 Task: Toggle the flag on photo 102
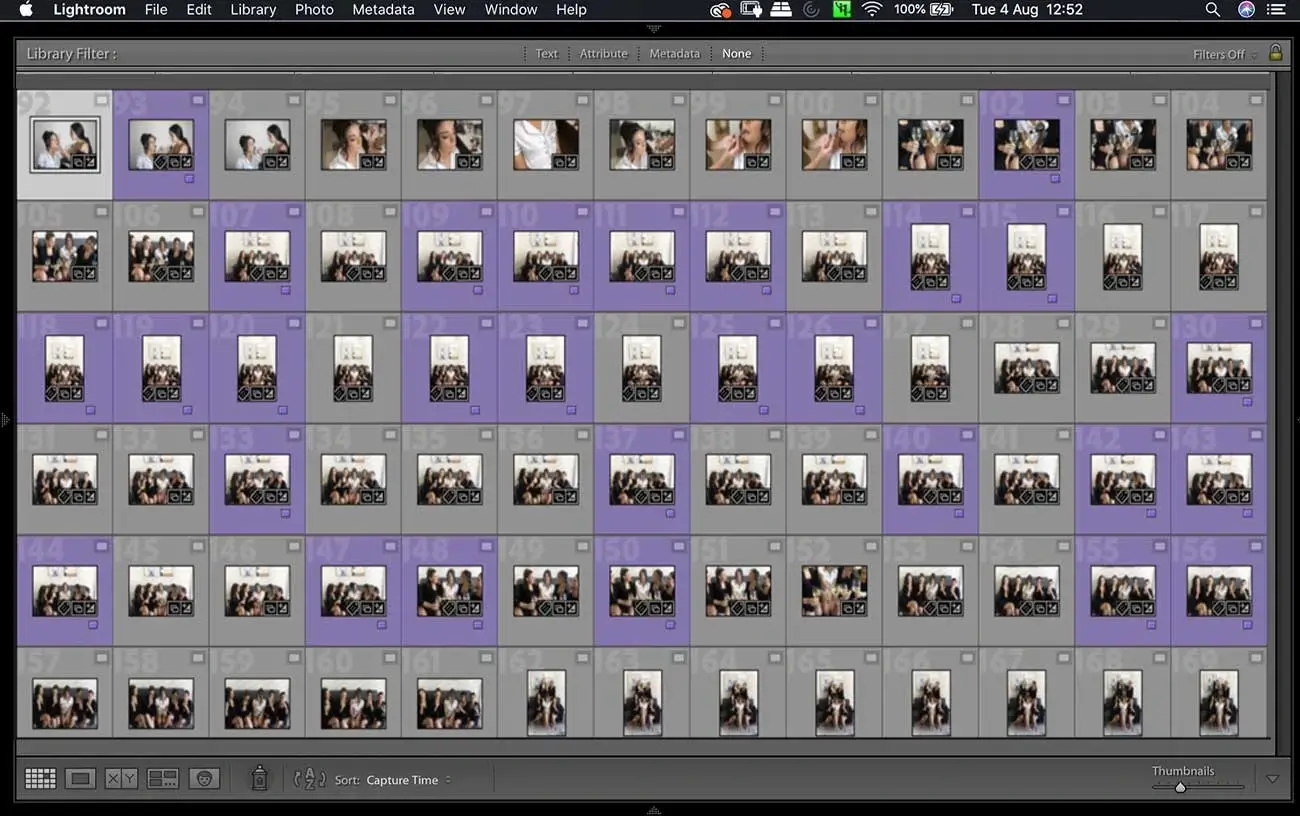click(x=1062, y=100)
